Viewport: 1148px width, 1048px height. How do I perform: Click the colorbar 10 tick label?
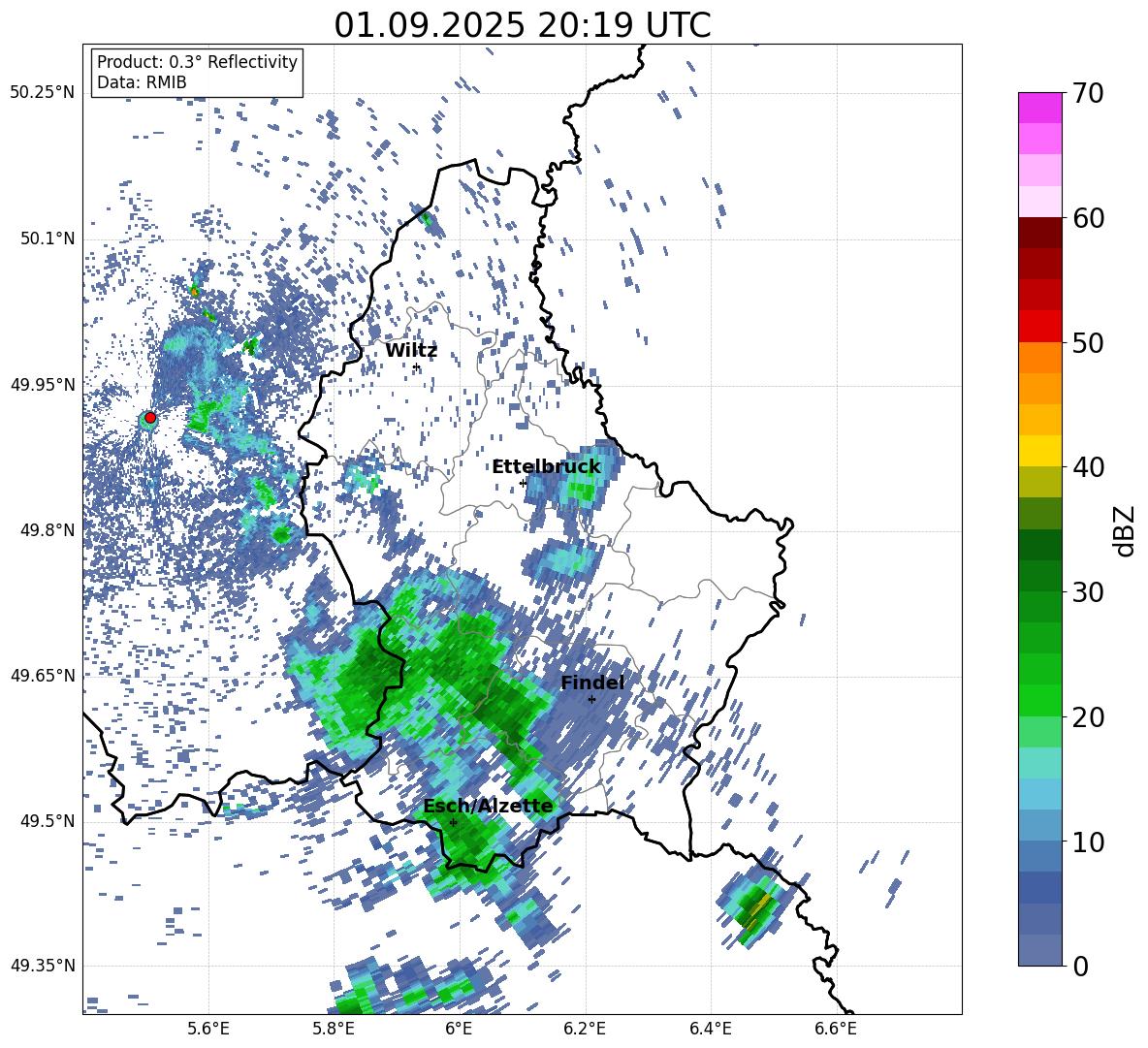coord(1089,842)
